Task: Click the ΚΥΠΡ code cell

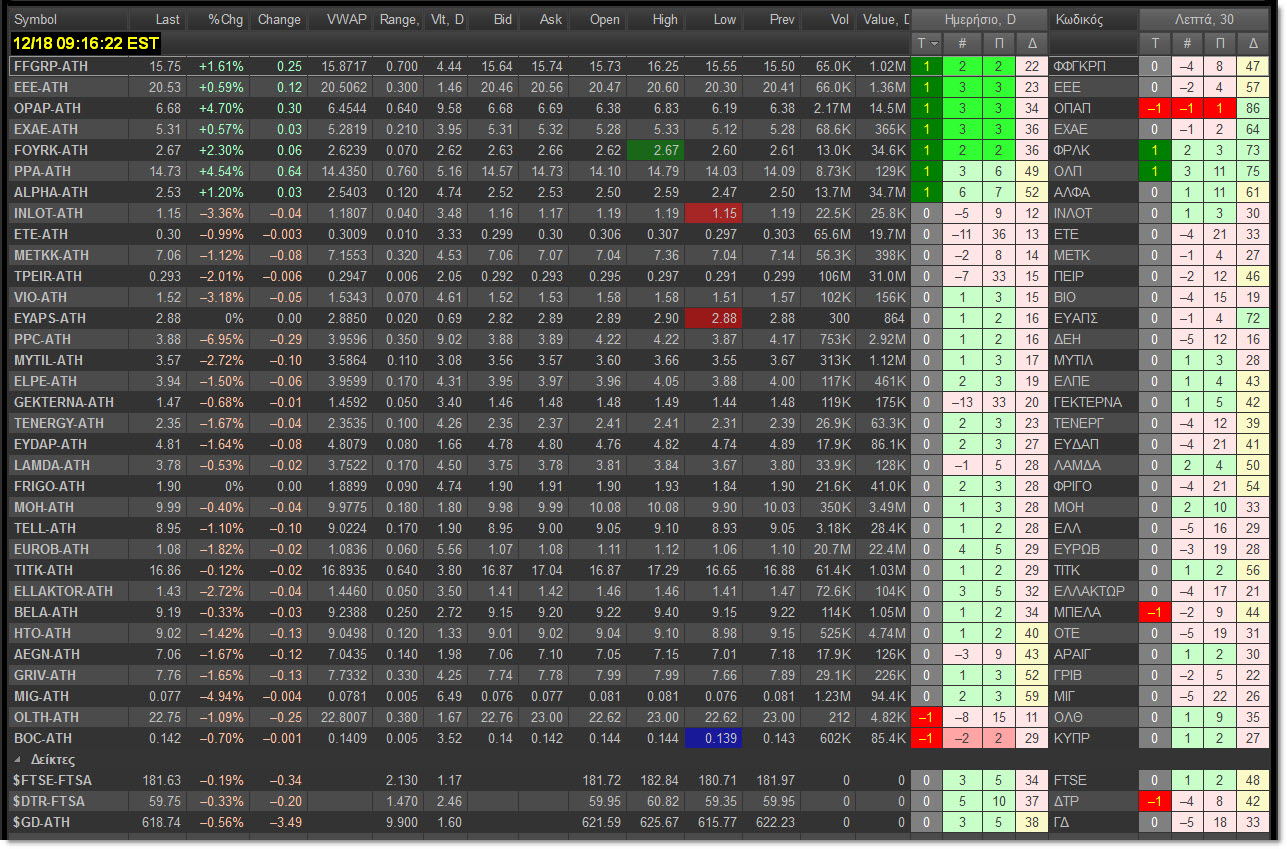Action: coord(1092,738)
